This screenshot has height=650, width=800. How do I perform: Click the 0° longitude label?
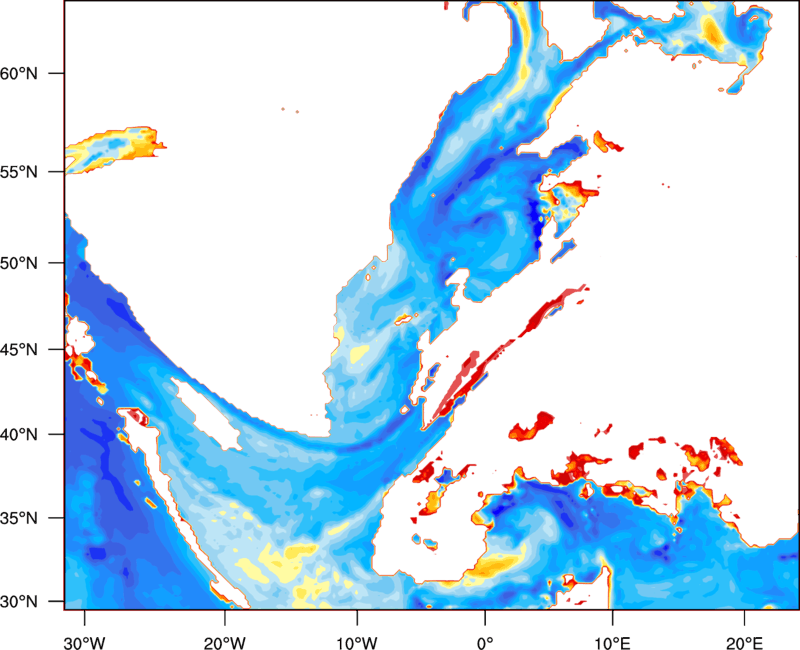pyautogui.click(x=485, y=643)
